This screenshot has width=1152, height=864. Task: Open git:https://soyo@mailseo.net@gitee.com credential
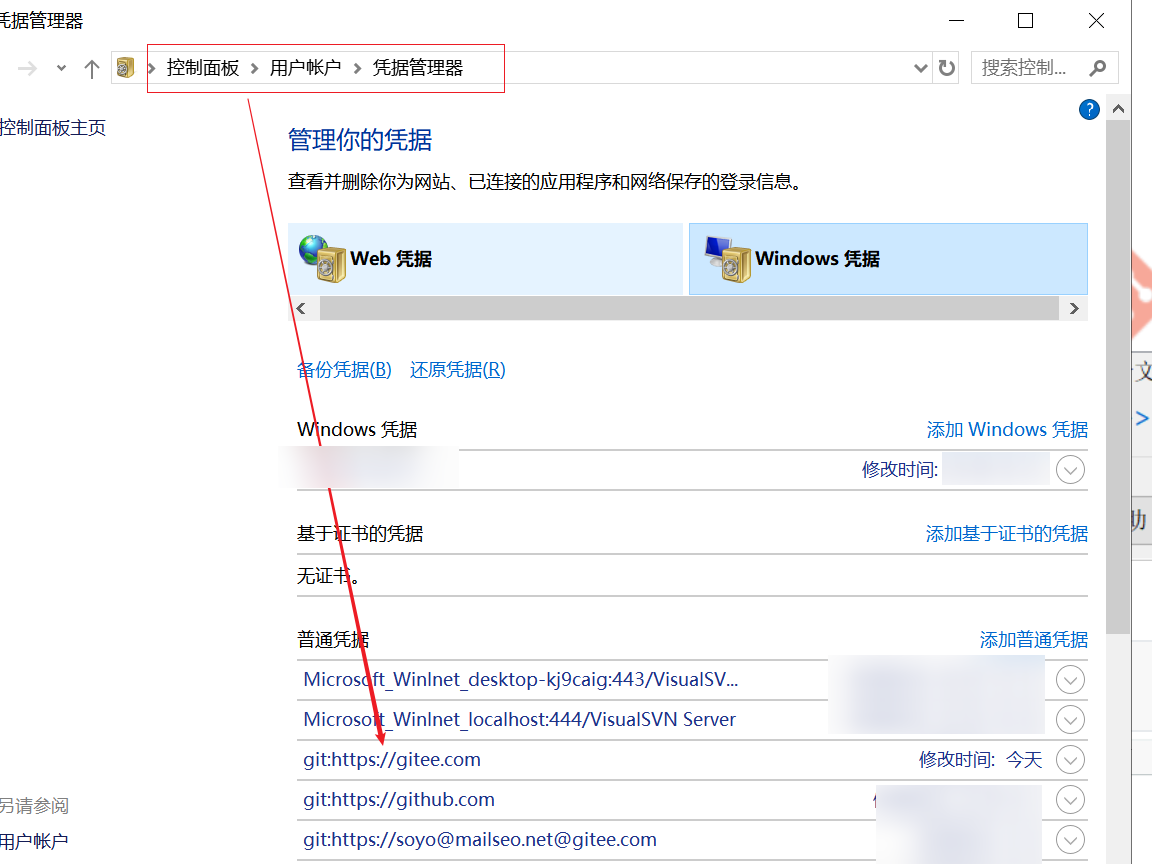[x=480, y=840]
